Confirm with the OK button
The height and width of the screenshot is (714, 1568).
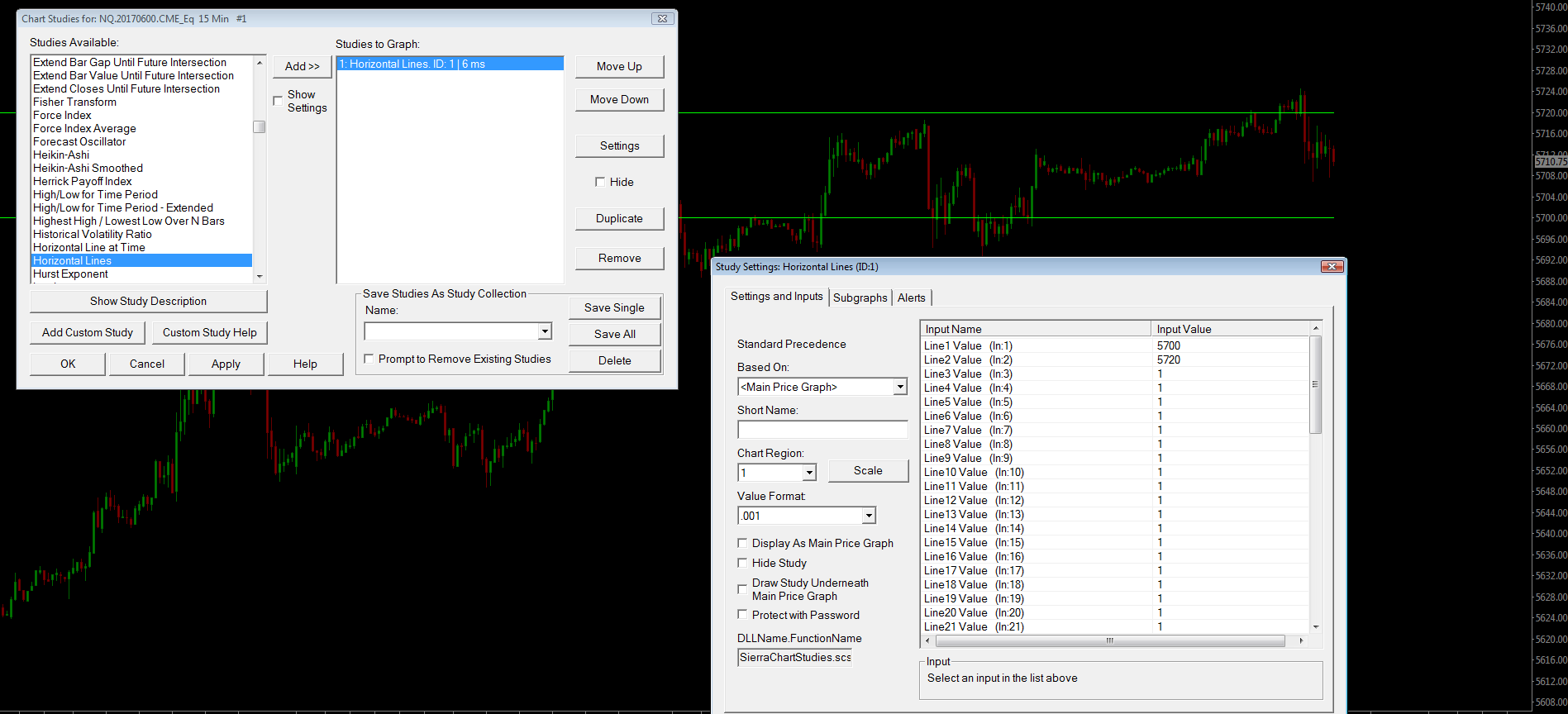(x=68, y=364)
